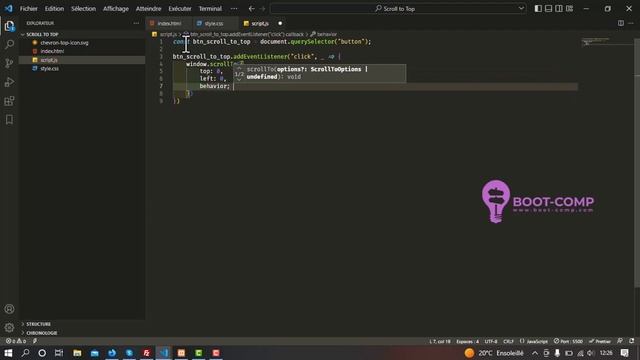Go forward using the right arrow
640x360 pixels.
pos(262,9)
